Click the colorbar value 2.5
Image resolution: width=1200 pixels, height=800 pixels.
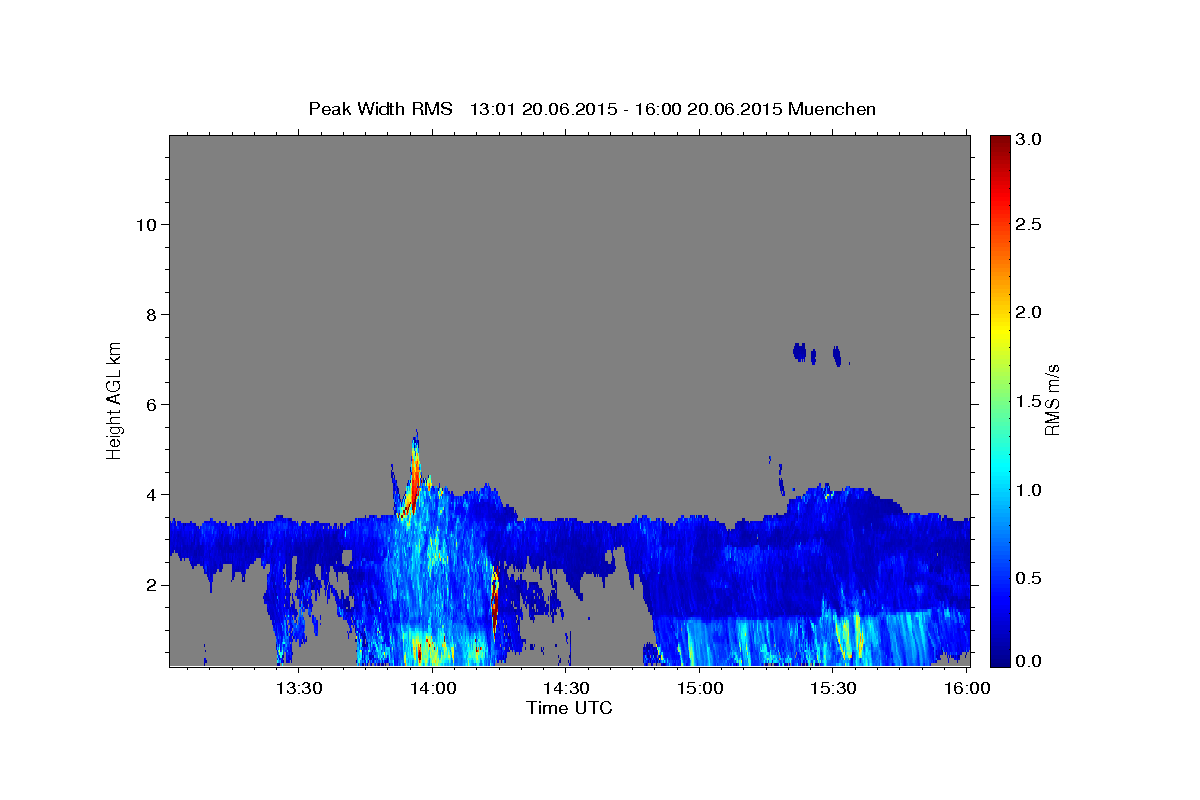(x=1029, y=225)
